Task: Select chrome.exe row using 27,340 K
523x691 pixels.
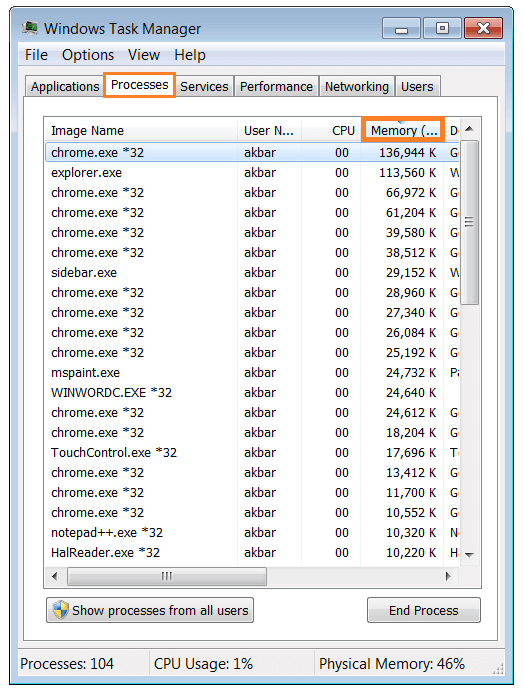Action: [x=252, y=312]
